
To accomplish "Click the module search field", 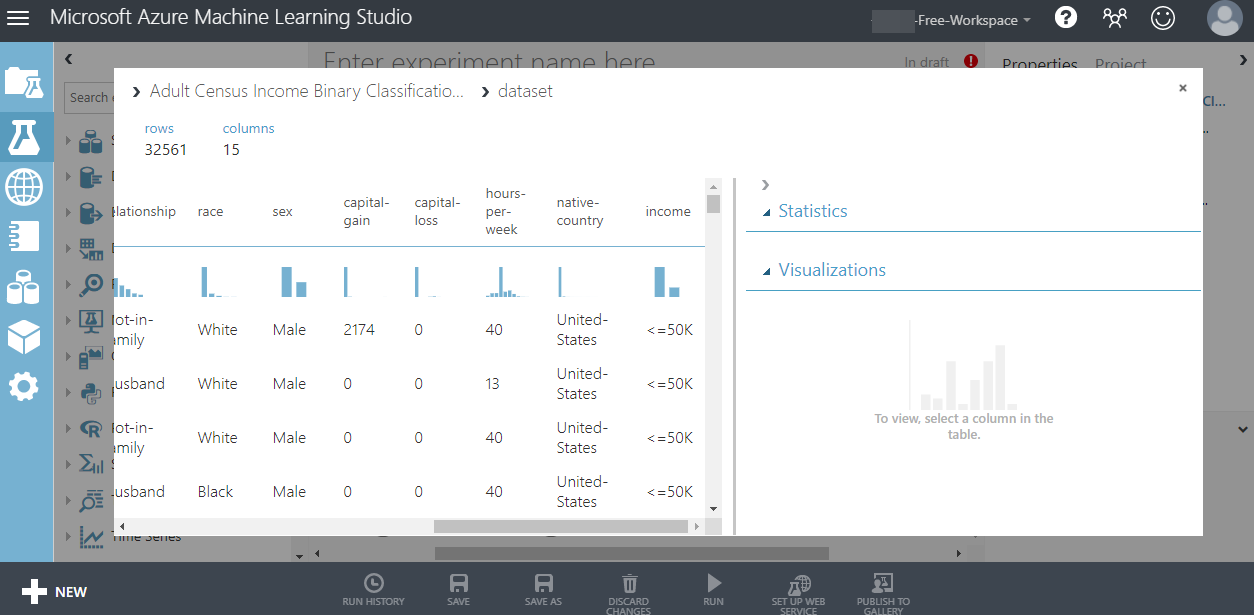I will pos(90,97).
